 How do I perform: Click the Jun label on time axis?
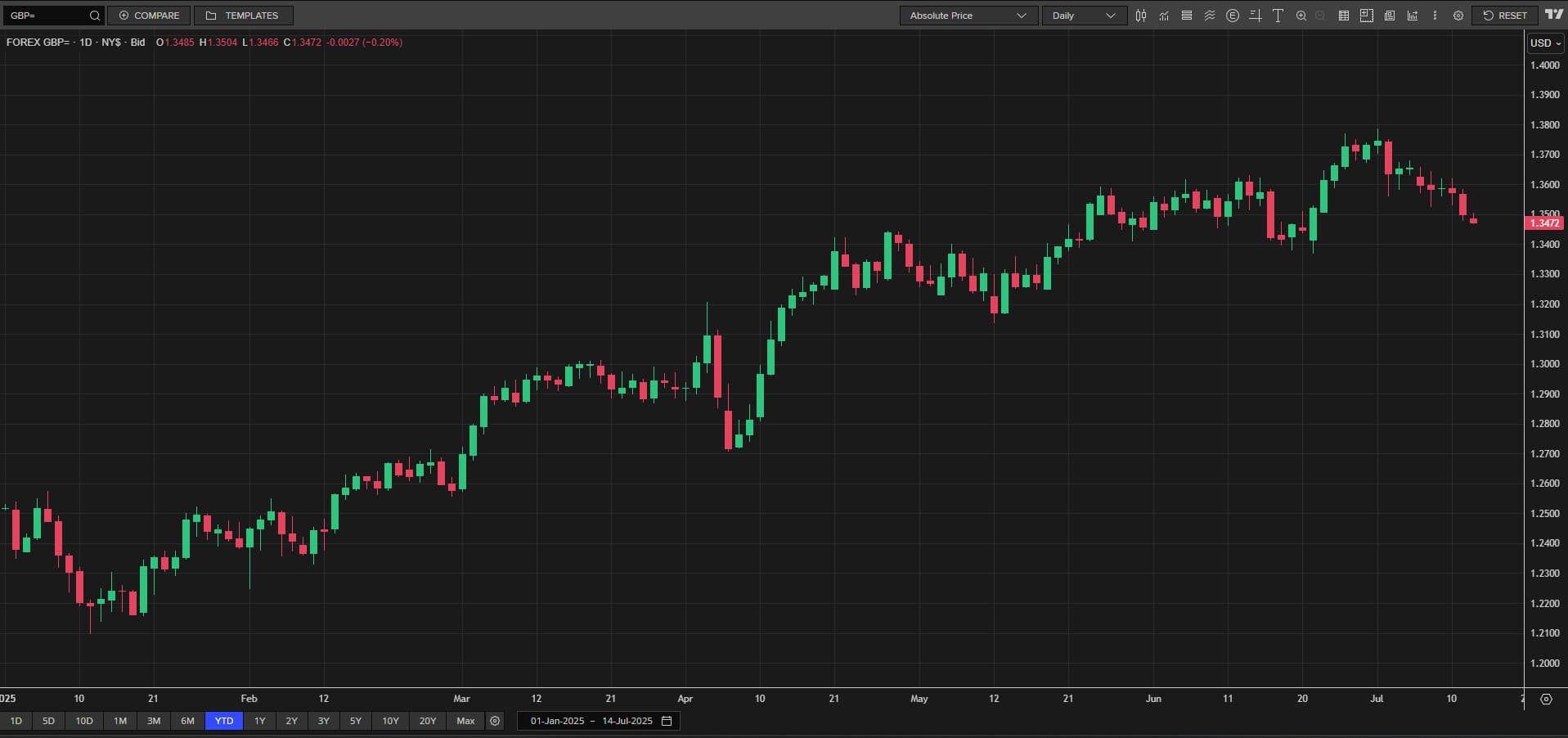coord(1153,699)
